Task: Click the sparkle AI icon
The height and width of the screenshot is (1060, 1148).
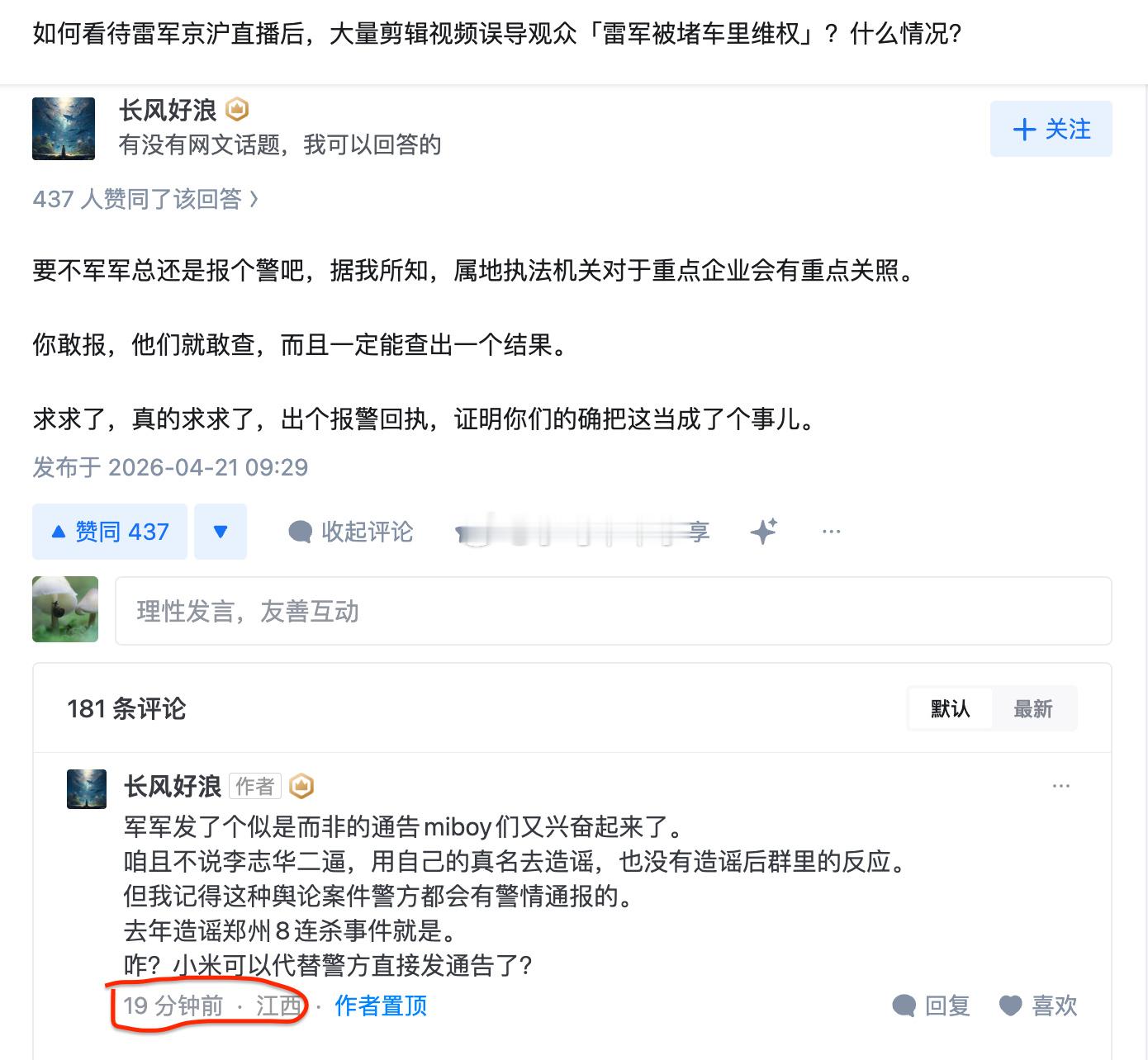Action: coord(764,532)
